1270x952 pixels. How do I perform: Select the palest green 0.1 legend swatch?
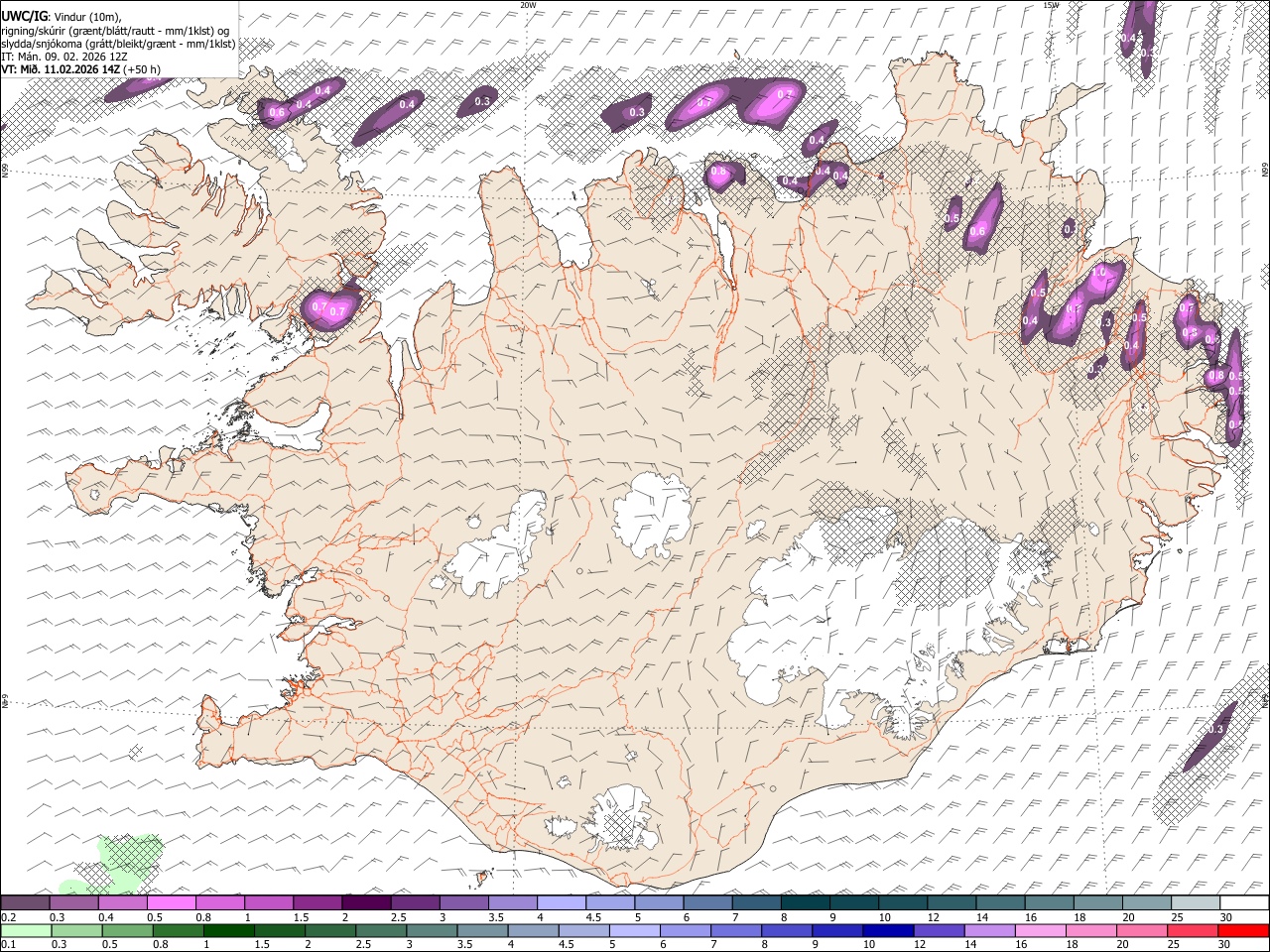click(x=25, y=930)
